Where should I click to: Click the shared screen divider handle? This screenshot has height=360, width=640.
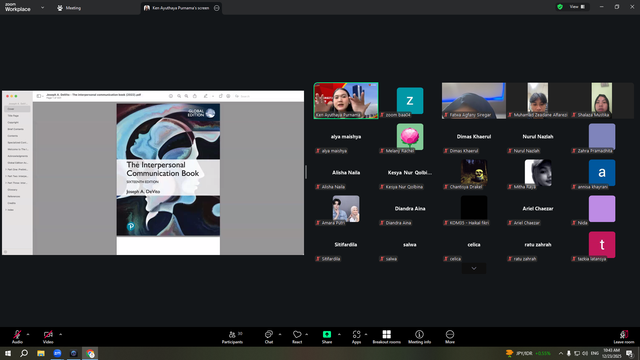click(306, 172)
